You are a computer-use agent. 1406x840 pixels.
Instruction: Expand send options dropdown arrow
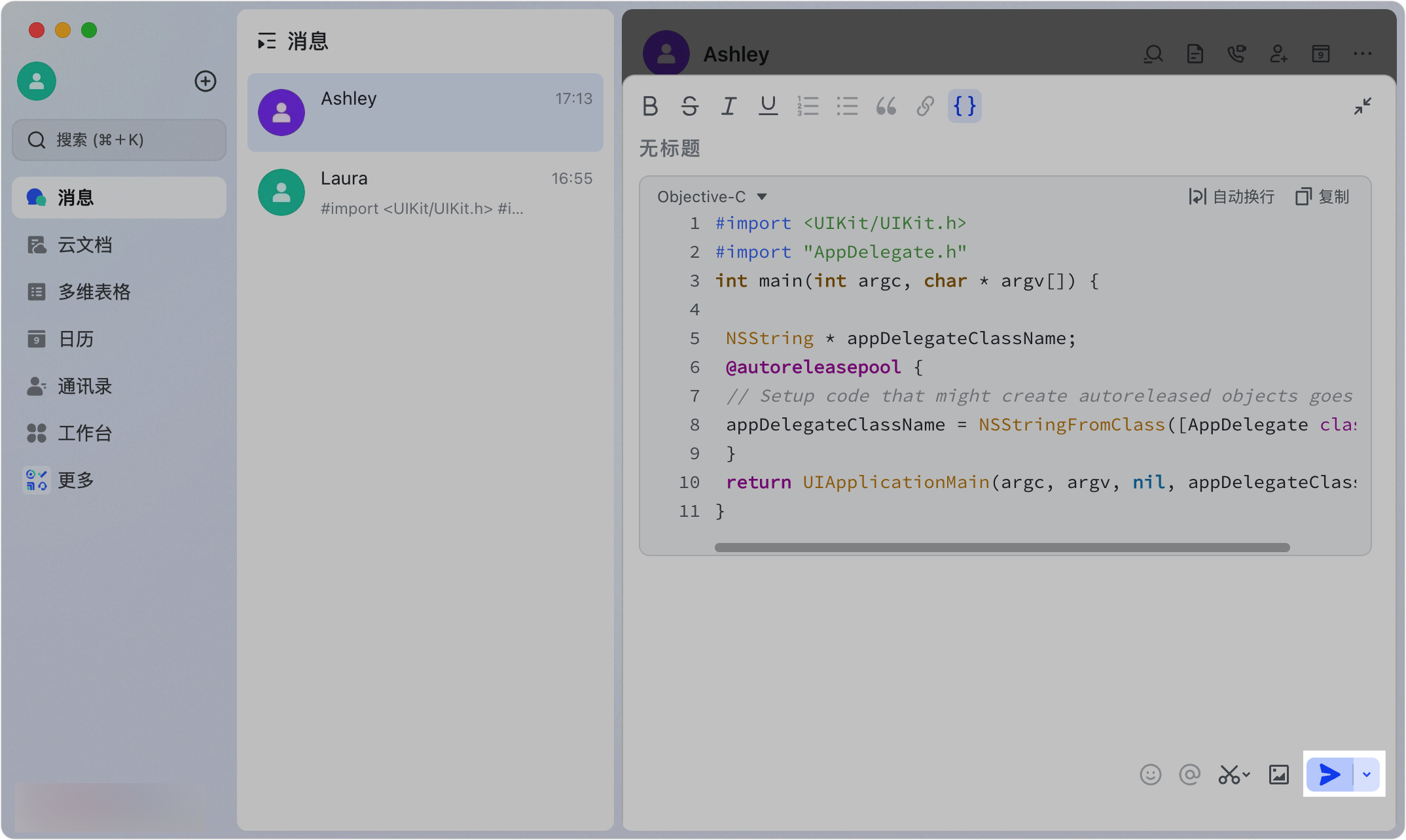click(x=1367, y=775)
